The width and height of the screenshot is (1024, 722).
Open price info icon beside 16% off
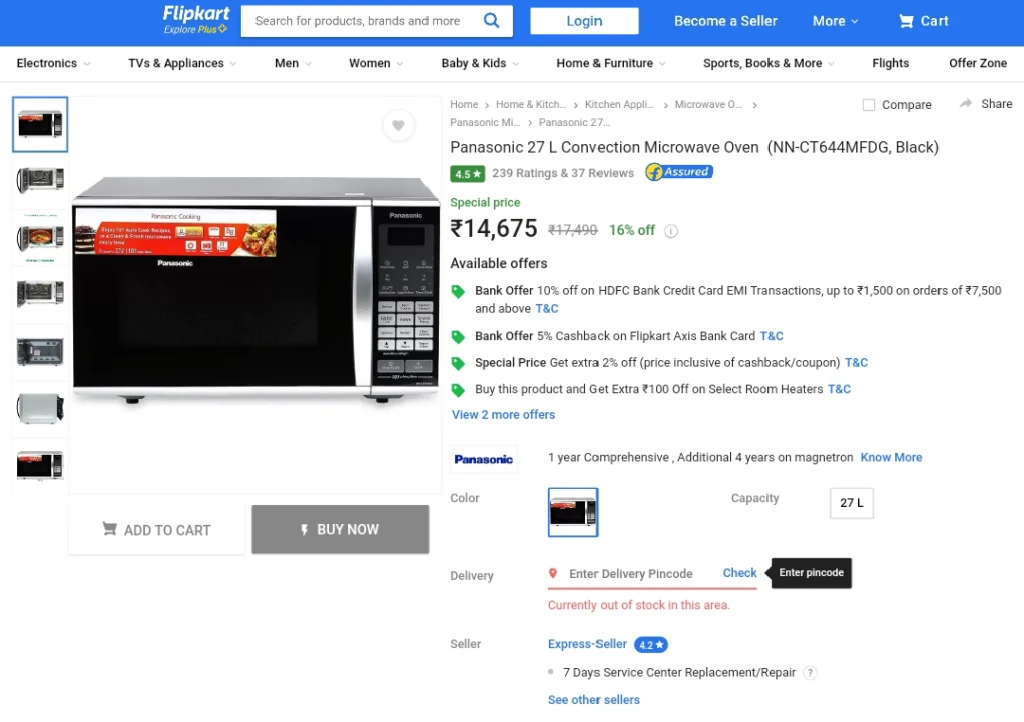(671, 231)
